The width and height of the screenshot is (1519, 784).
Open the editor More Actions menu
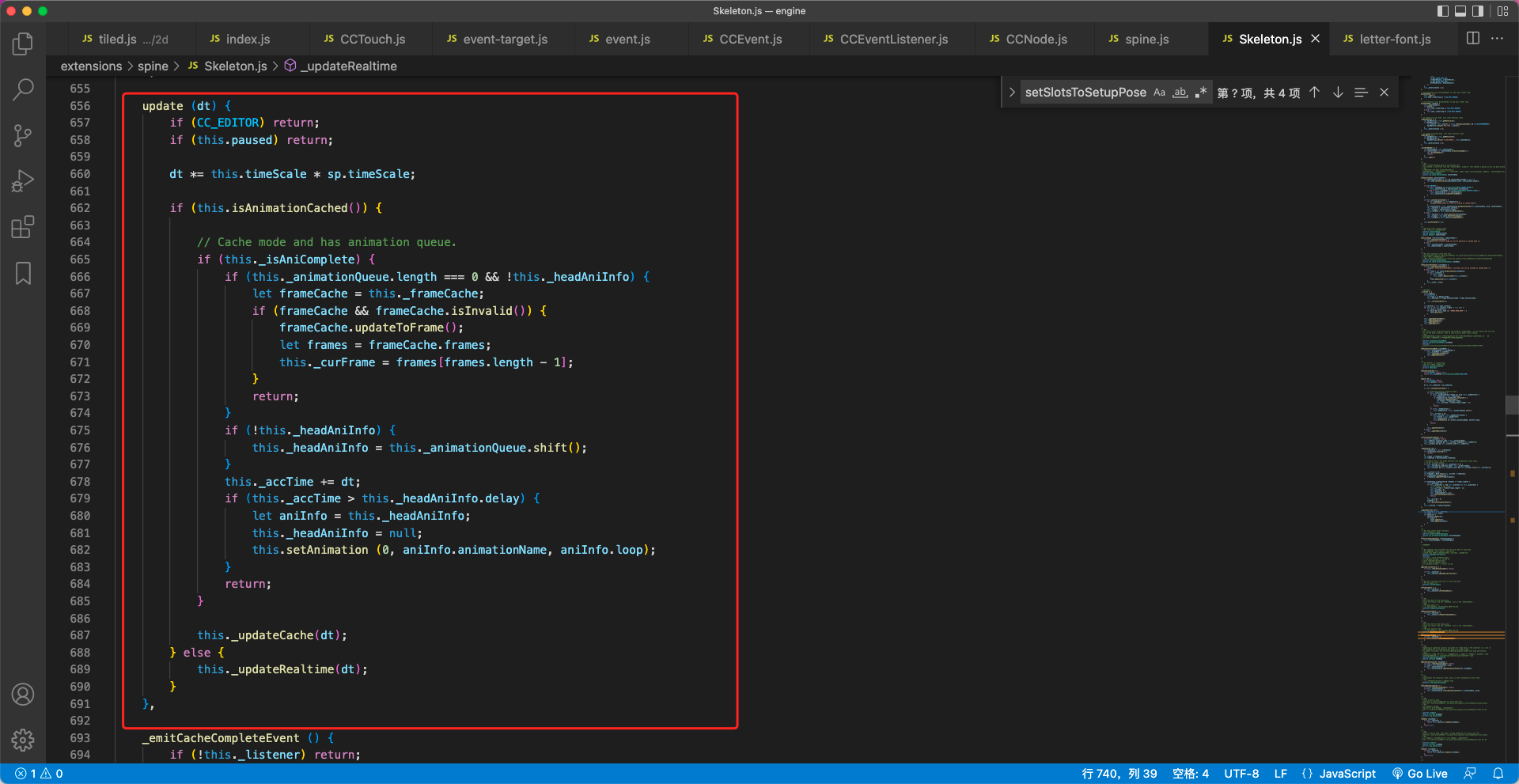1498,39
